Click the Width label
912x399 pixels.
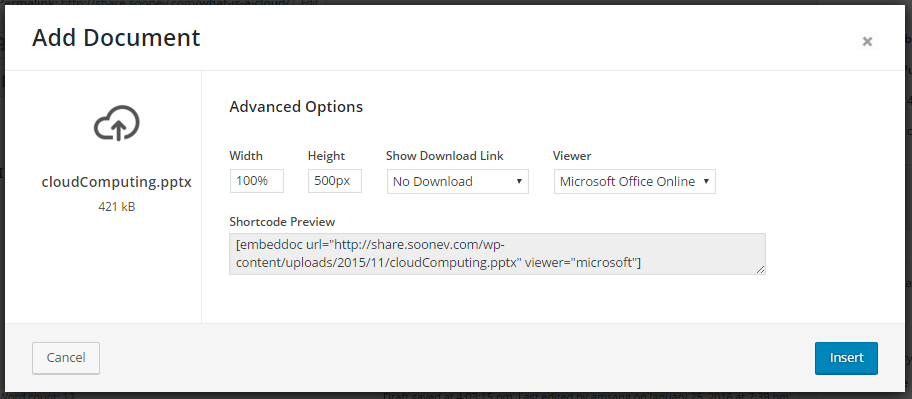pos(246,156)
